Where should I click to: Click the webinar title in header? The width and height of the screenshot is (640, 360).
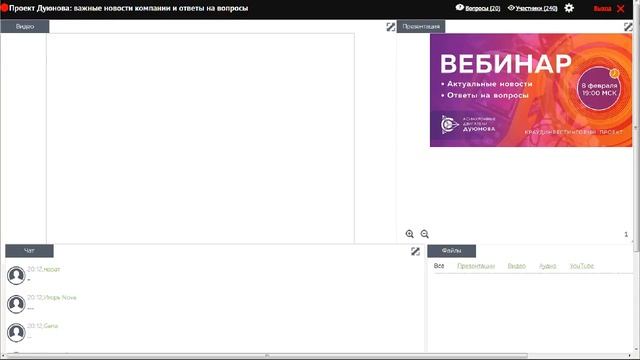click(128, 8)
